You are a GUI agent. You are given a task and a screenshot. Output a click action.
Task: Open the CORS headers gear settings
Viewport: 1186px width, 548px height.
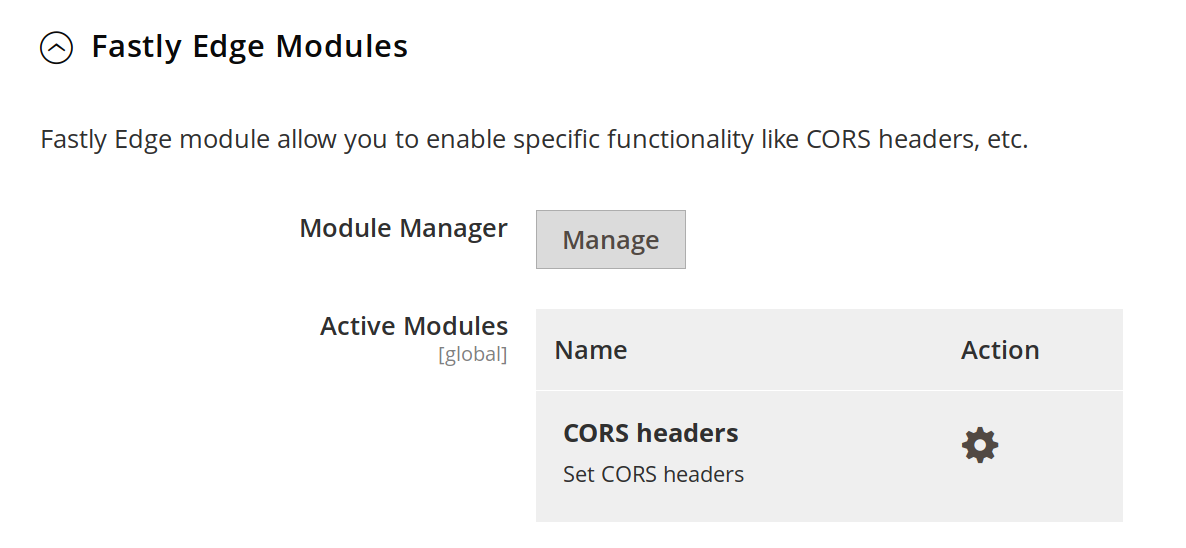pyautogui.click(x=979, y=445)
